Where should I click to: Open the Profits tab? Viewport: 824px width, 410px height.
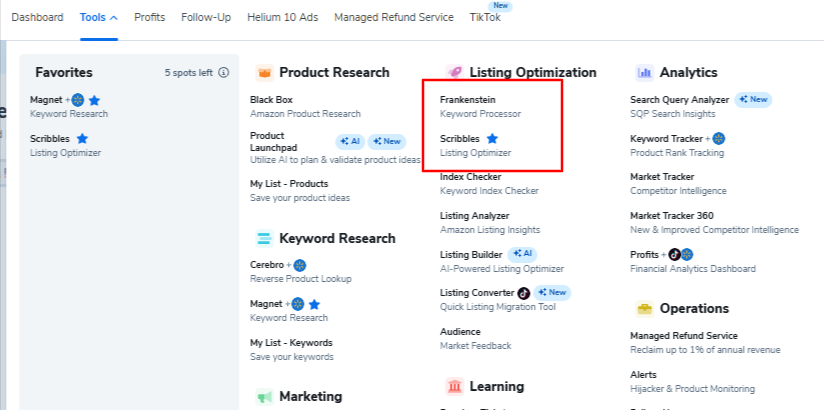[x=150, y=17]
